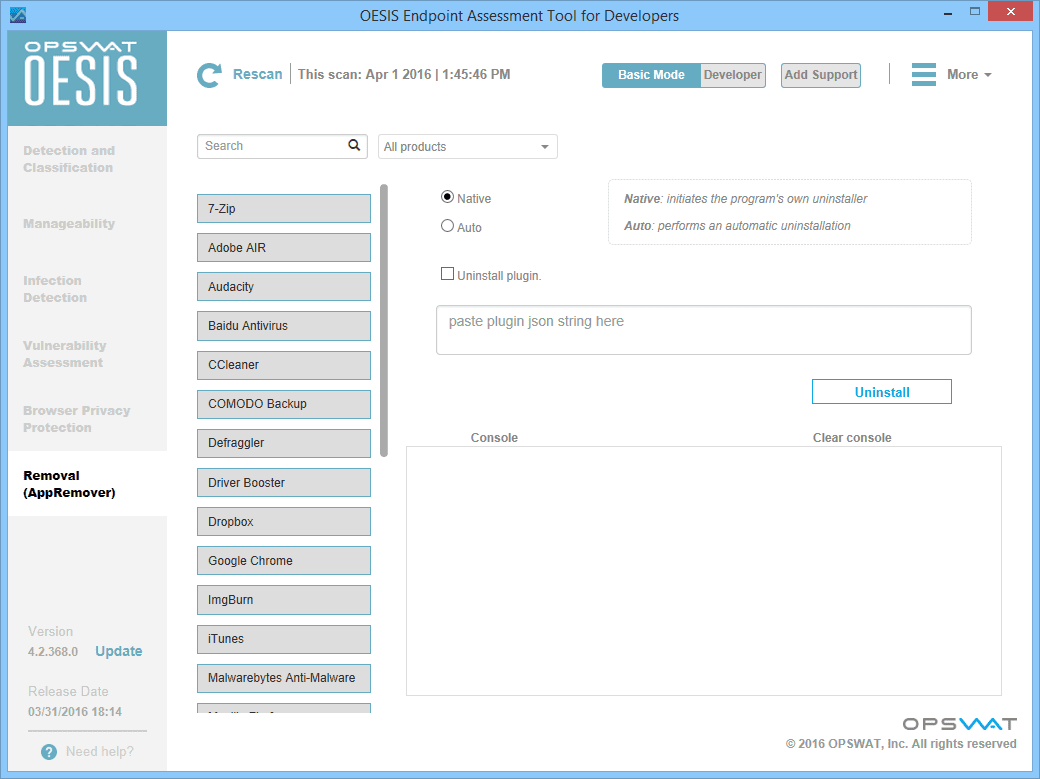
Task: Click the Update link
Action: (119, 651)
